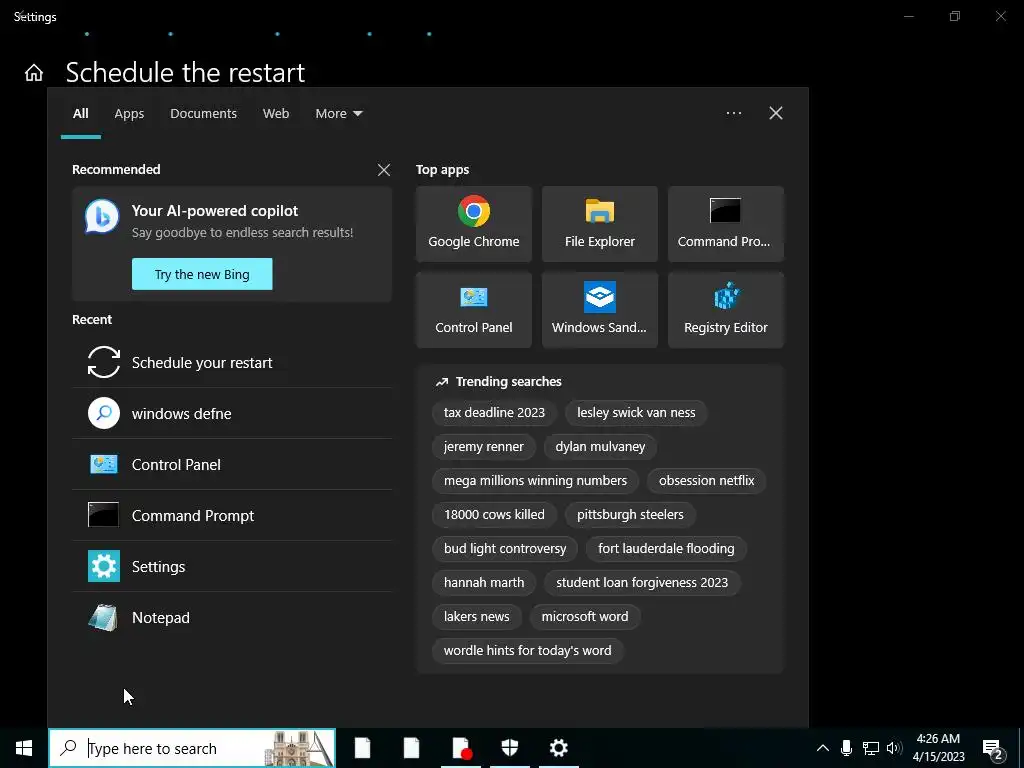Launch Windows Sandbox tile
1024x768 pixels.
pos(600,310)
